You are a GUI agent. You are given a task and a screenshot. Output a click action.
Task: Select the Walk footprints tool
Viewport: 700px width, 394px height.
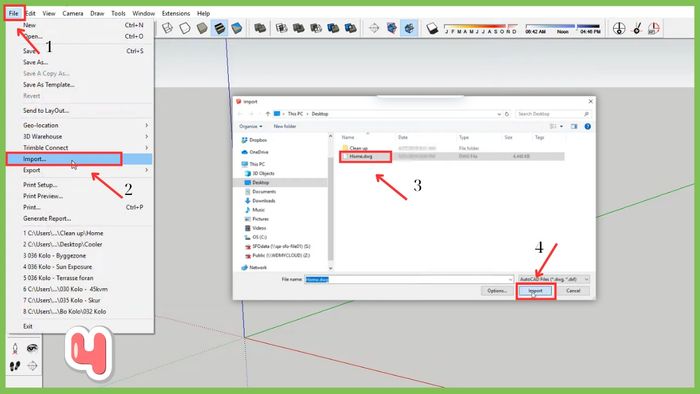pyautogui.click(x=15, y=366)
